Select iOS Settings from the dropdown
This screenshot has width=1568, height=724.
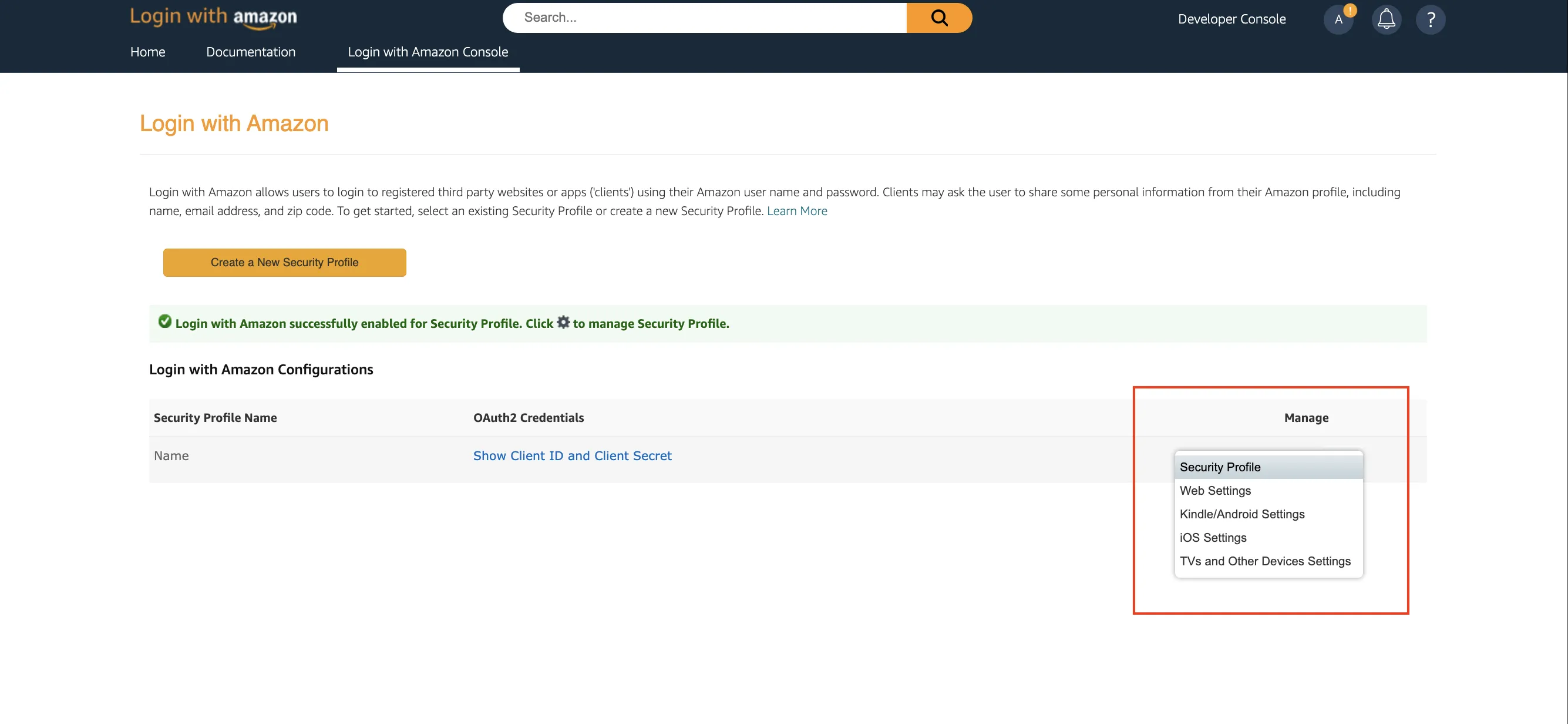(x=1213, y=537)
